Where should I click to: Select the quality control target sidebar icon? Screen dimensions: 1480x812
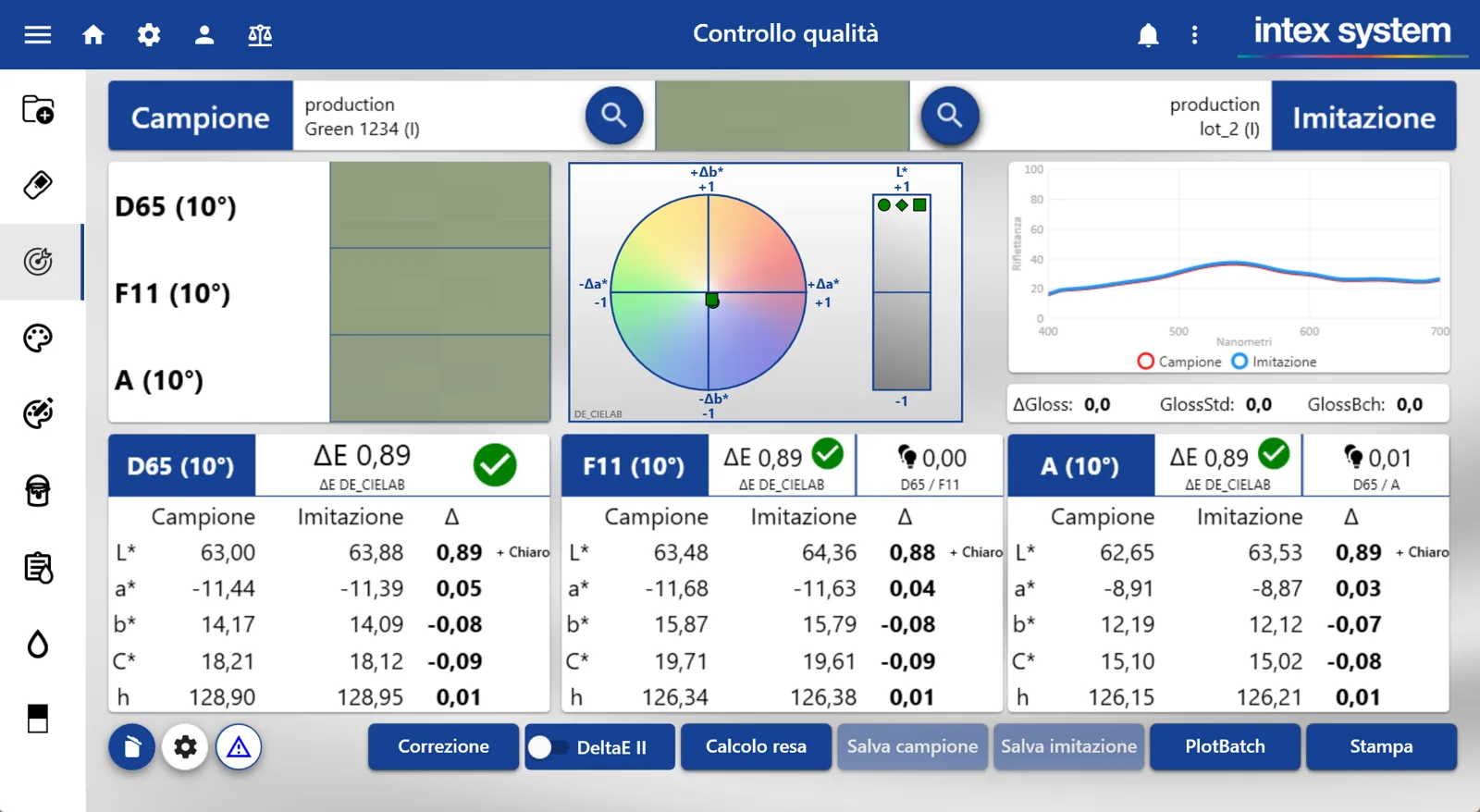[x=38, y=262]
